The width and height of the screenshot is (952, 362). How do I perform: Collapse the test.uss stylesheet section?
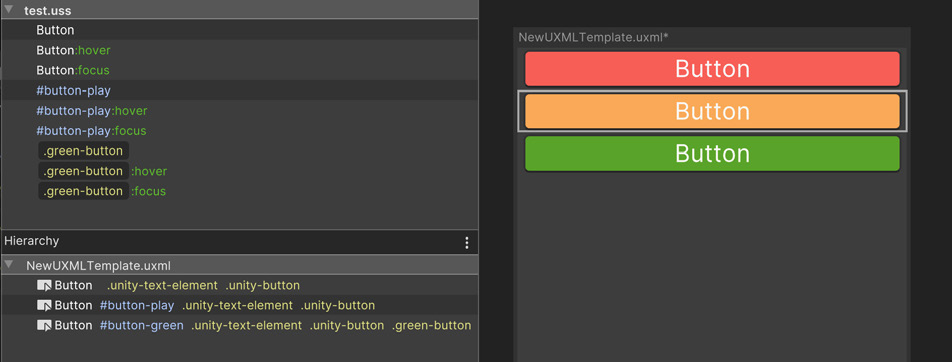tap(8, 10)
